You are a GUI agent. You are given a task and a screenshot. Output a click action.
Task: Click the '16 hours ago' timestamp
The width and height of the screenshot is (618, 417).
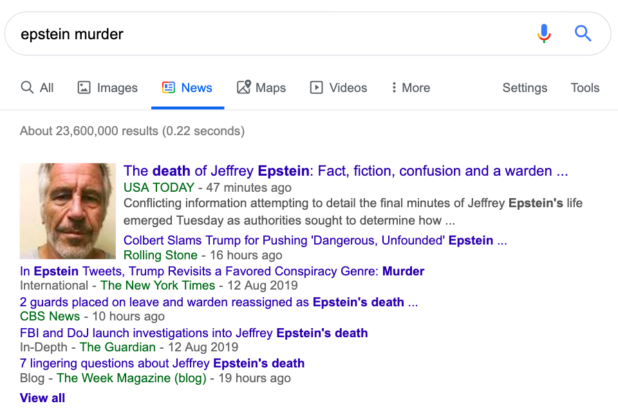tap(246, 255)
